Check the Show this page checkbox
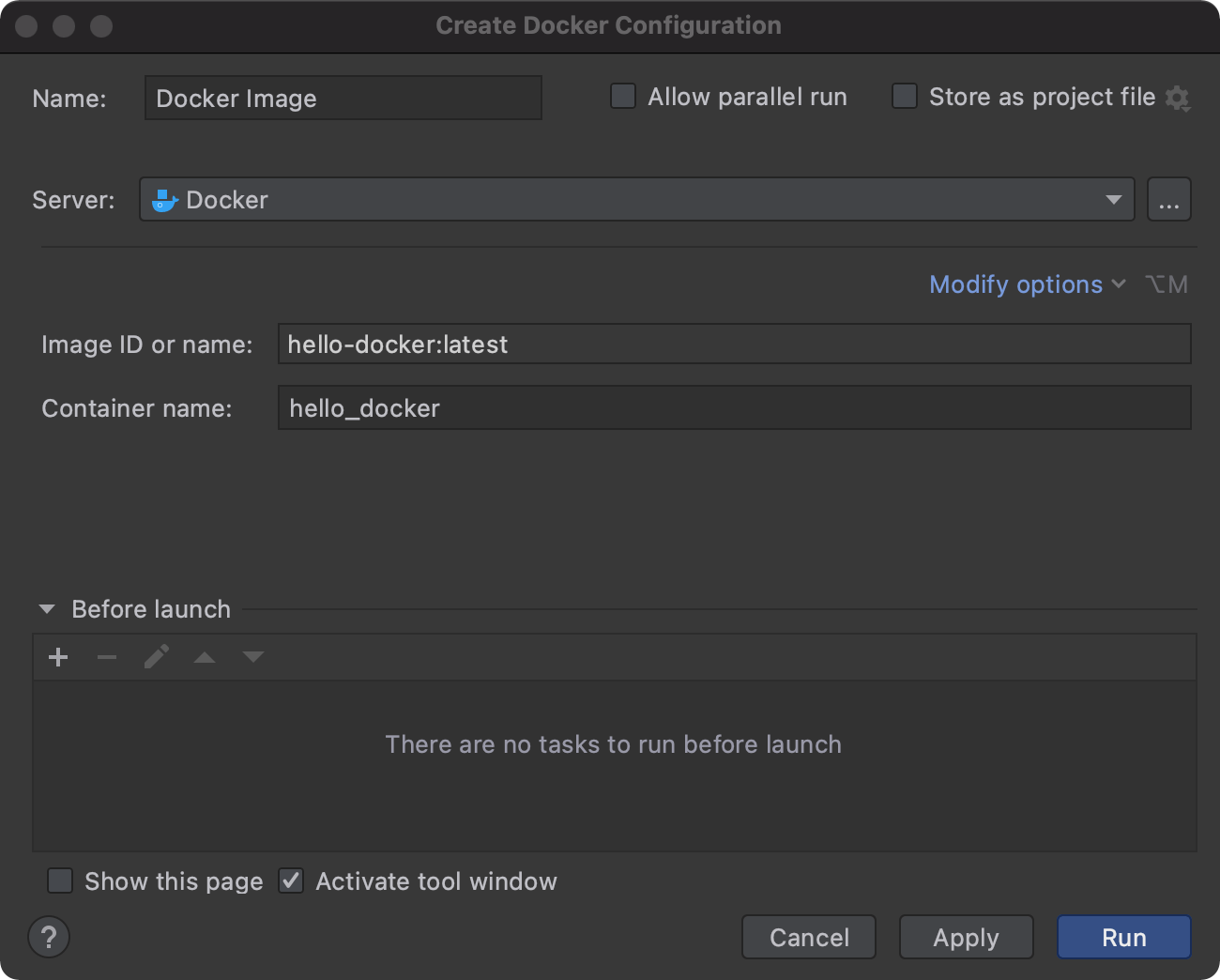Screen dimensions: 1220x980 click(60, 880)
